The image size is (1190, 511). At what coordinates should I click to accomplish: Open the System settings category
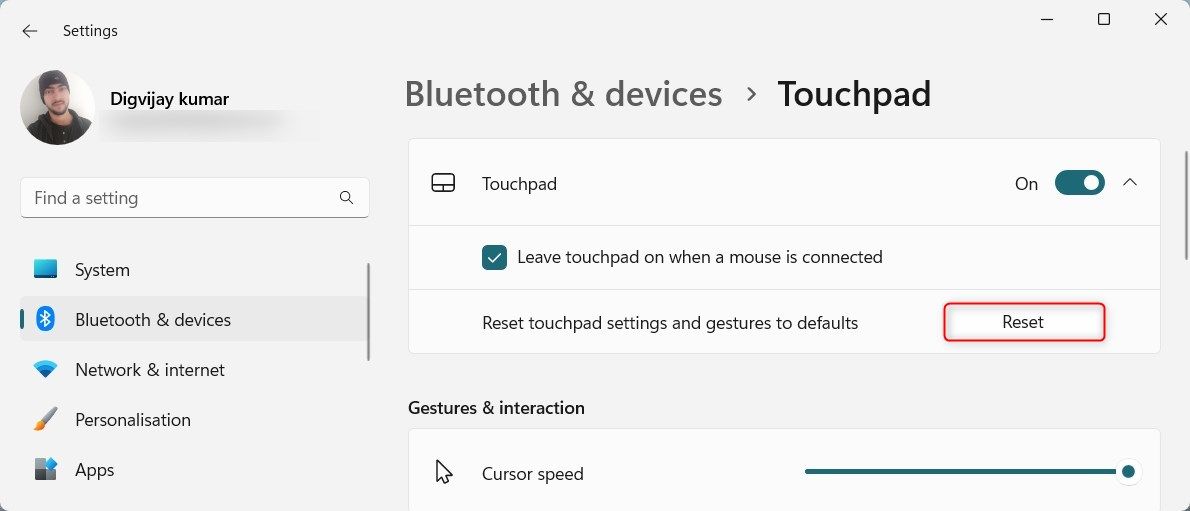102,270
